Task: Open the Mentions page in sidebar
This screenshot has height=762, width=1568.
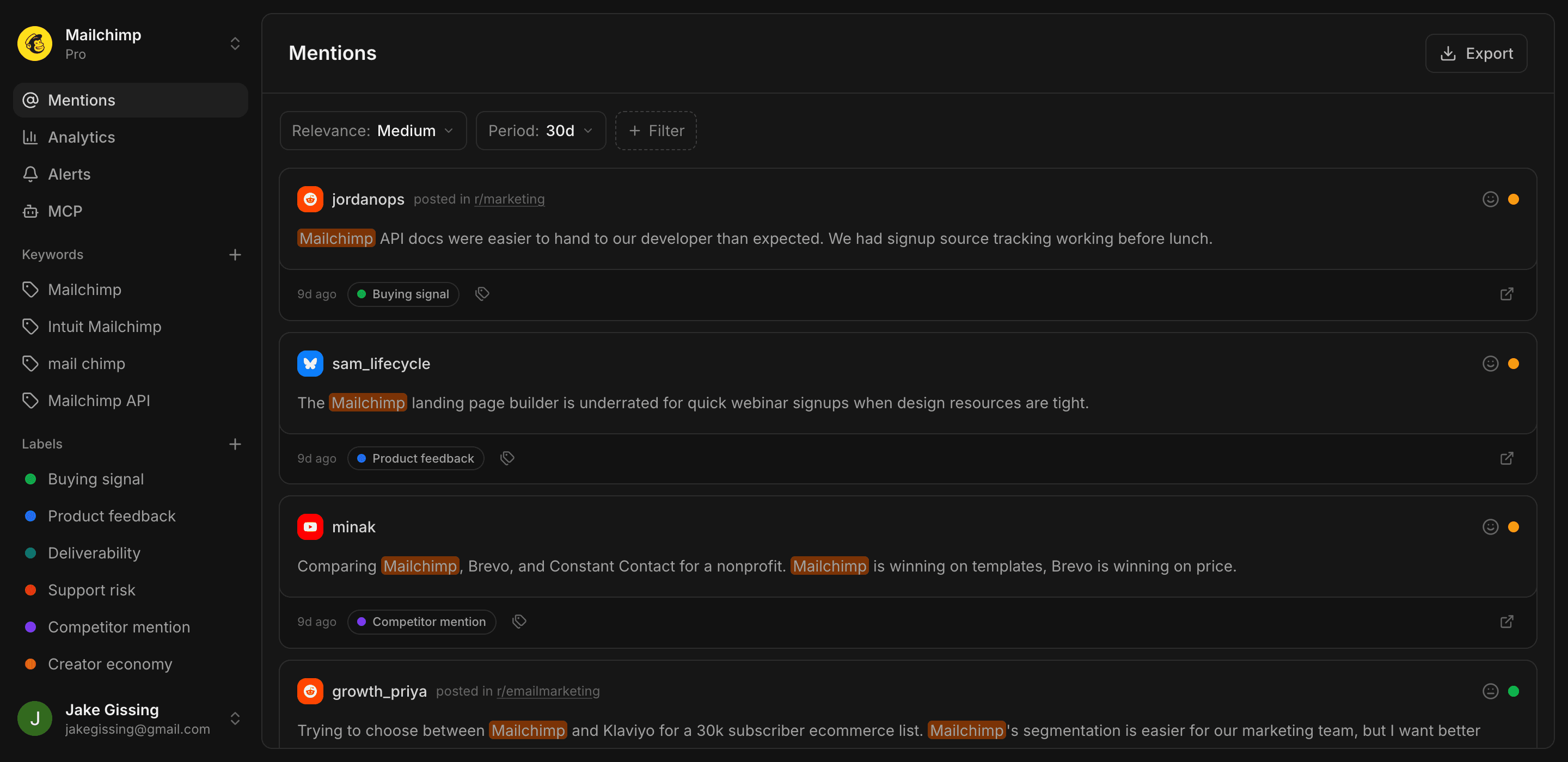Action: click(x=130, y=101)
